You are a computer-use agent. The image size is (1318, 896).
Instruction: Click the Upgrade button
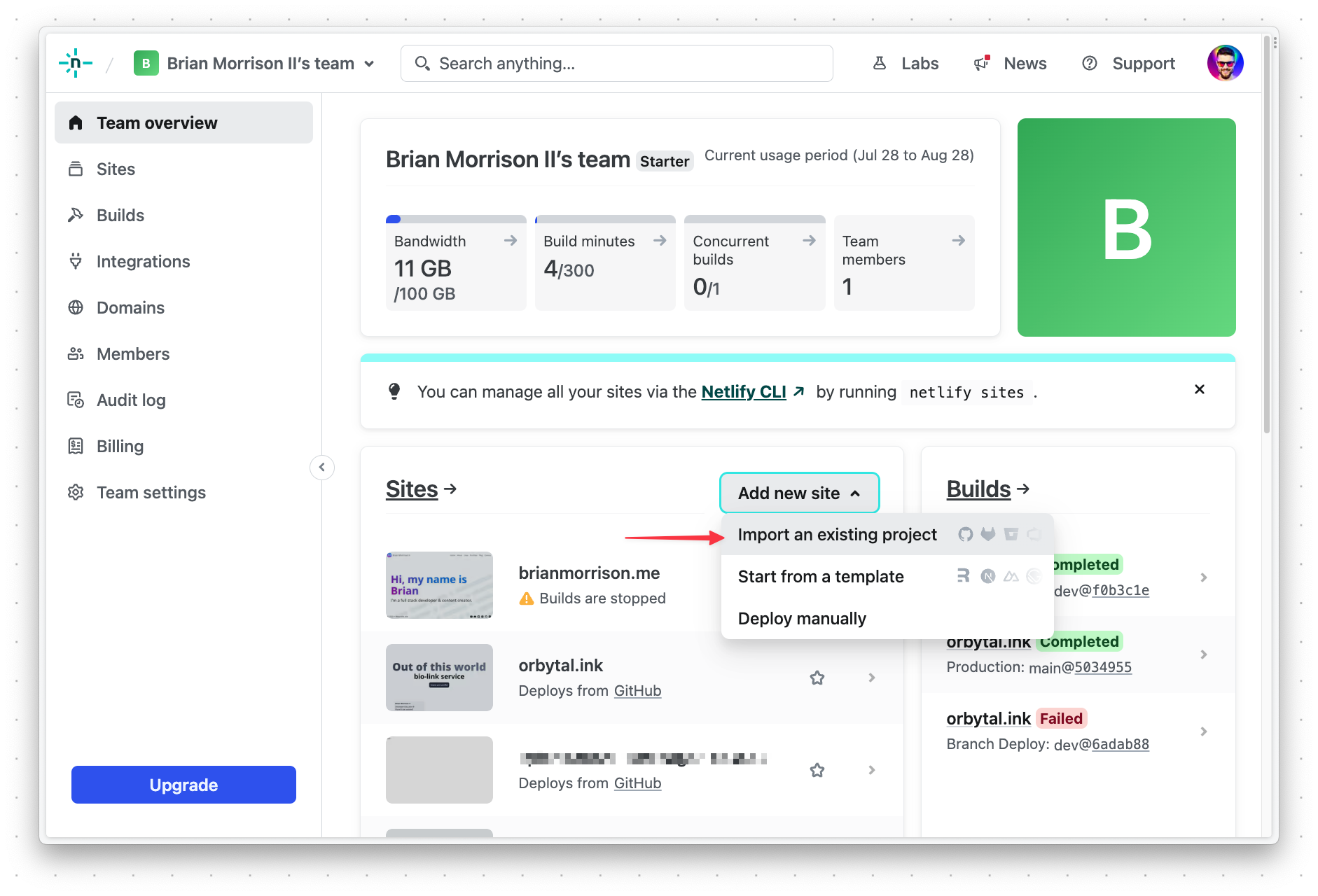183,785
